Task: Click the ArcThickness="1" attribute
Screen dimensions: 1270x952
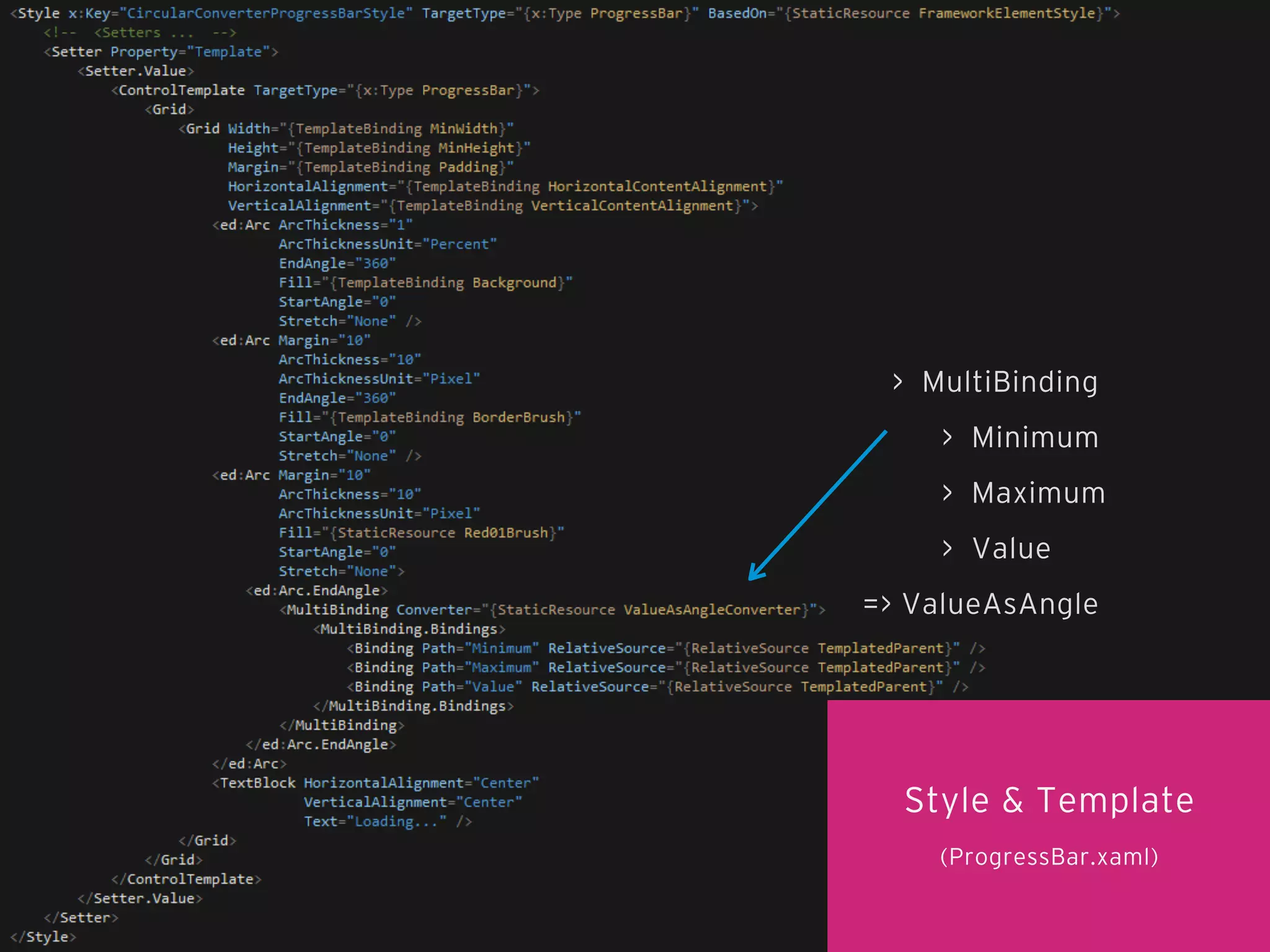Action: pos(345,225)
